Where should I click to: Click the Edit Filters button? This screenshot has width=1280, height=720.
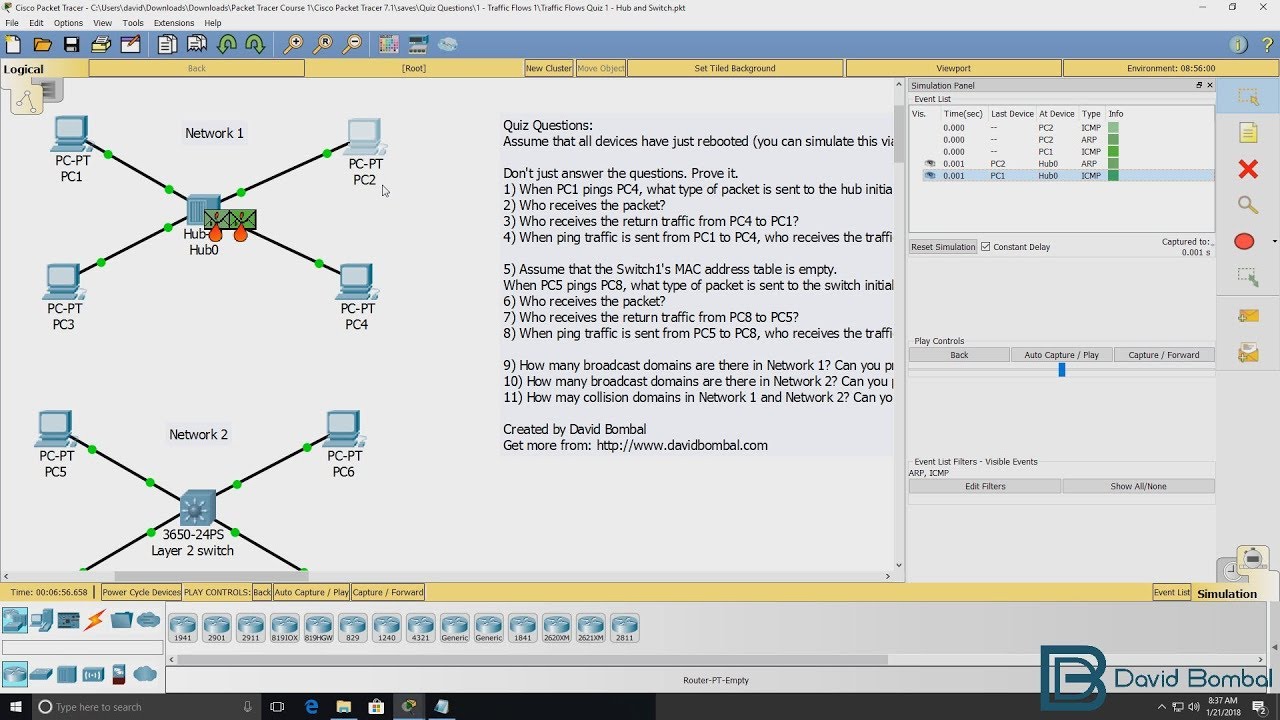coord(985,486)
